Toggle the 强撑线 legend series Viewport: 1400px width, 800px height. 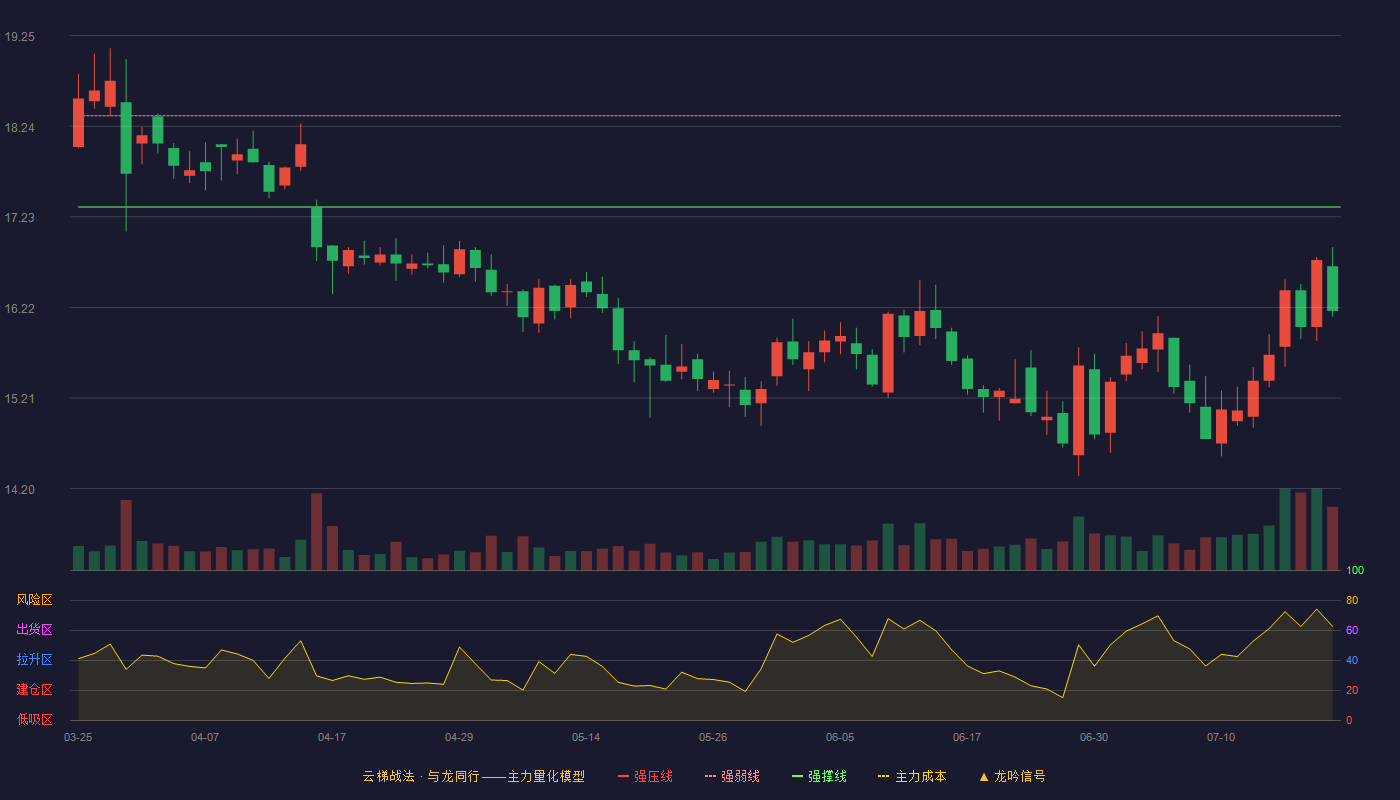(x=819, y=776)
